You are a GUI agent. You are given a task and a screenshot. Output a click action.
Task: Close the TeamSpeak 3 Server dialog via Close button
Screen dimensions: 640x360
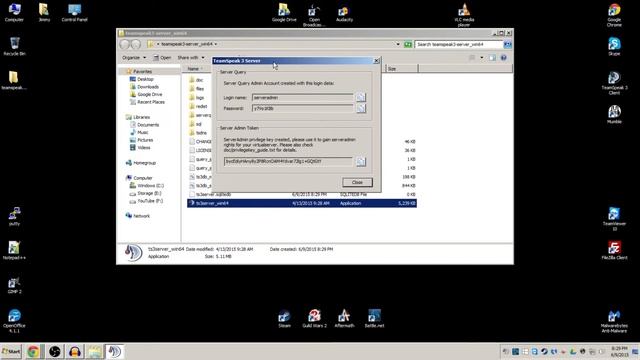coord(357,182)
